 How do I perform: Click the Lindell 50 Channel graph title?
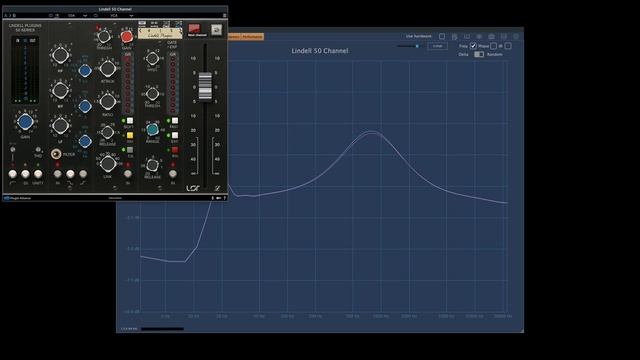click(x=320, y=51)
